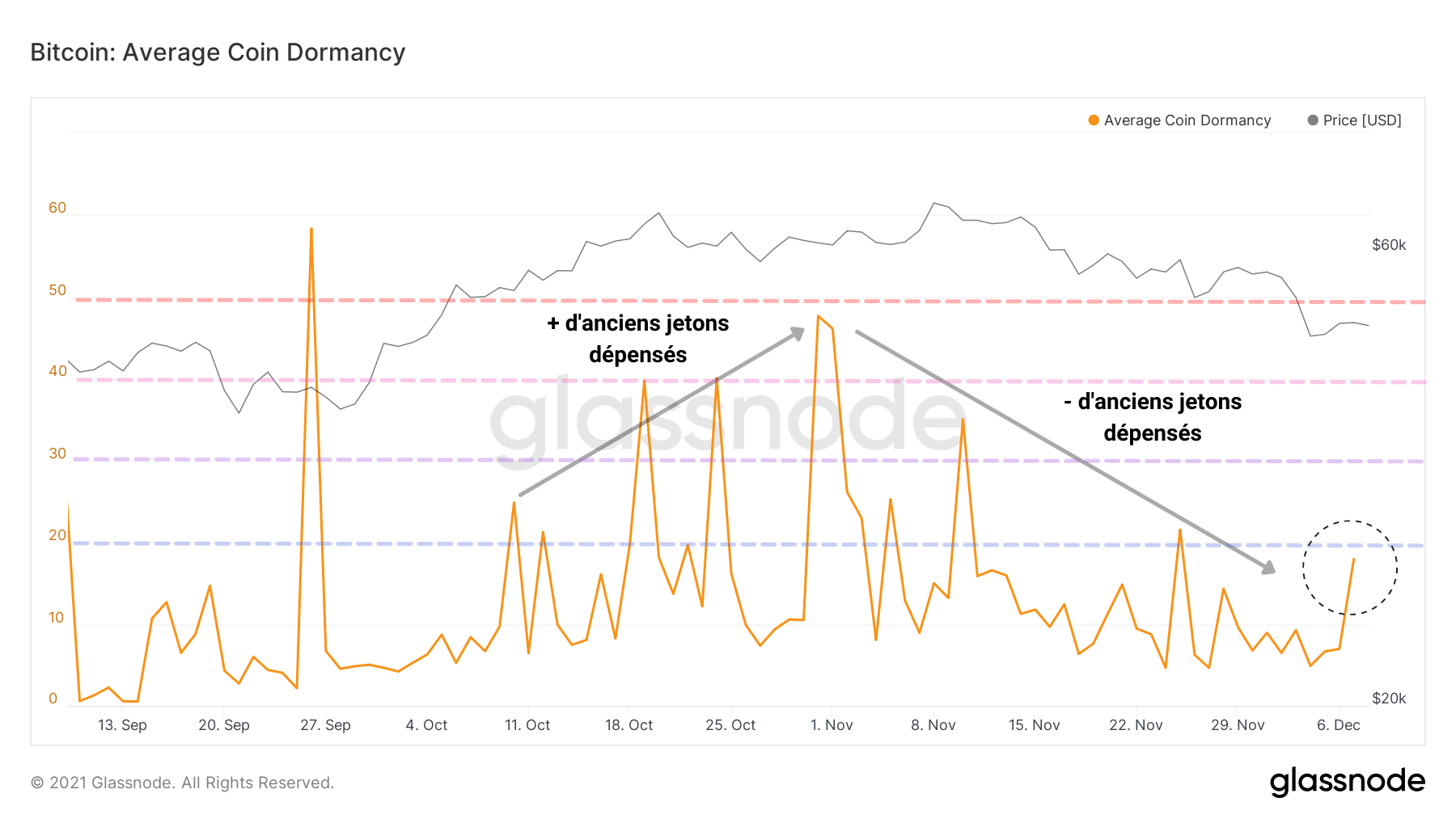
Task: Toggle the Price [USD] legend label
Action: coord(1362,120)
